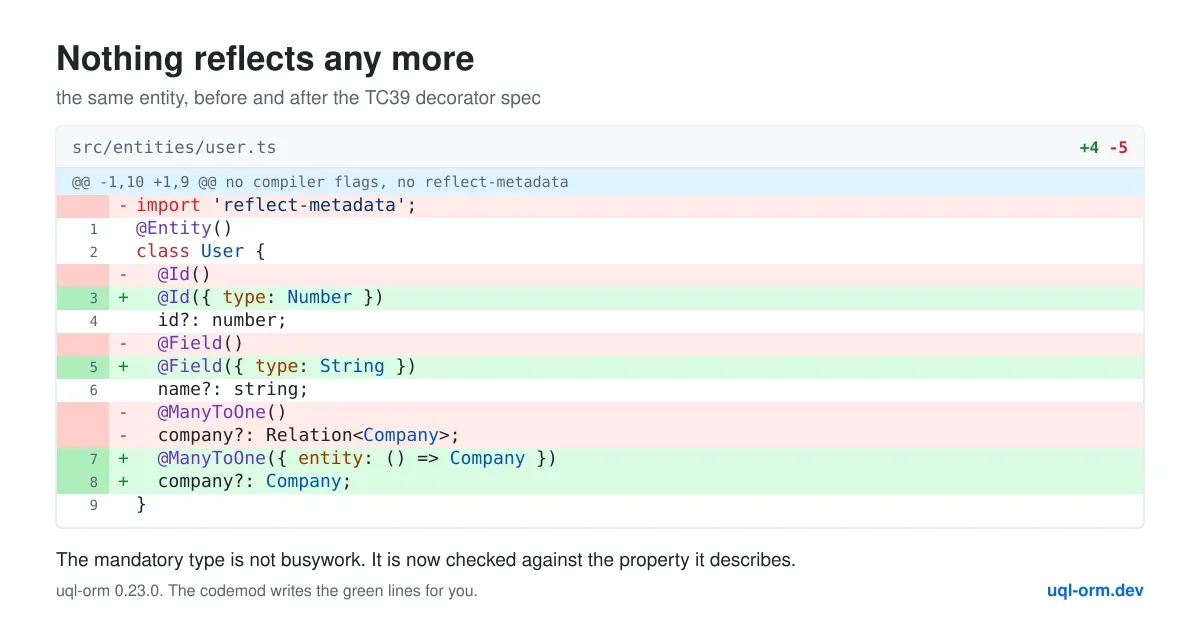The width and height of the screenshot is (1200, 630).
Task: Select the -5 deletions count
Action: pos(1118,147)
